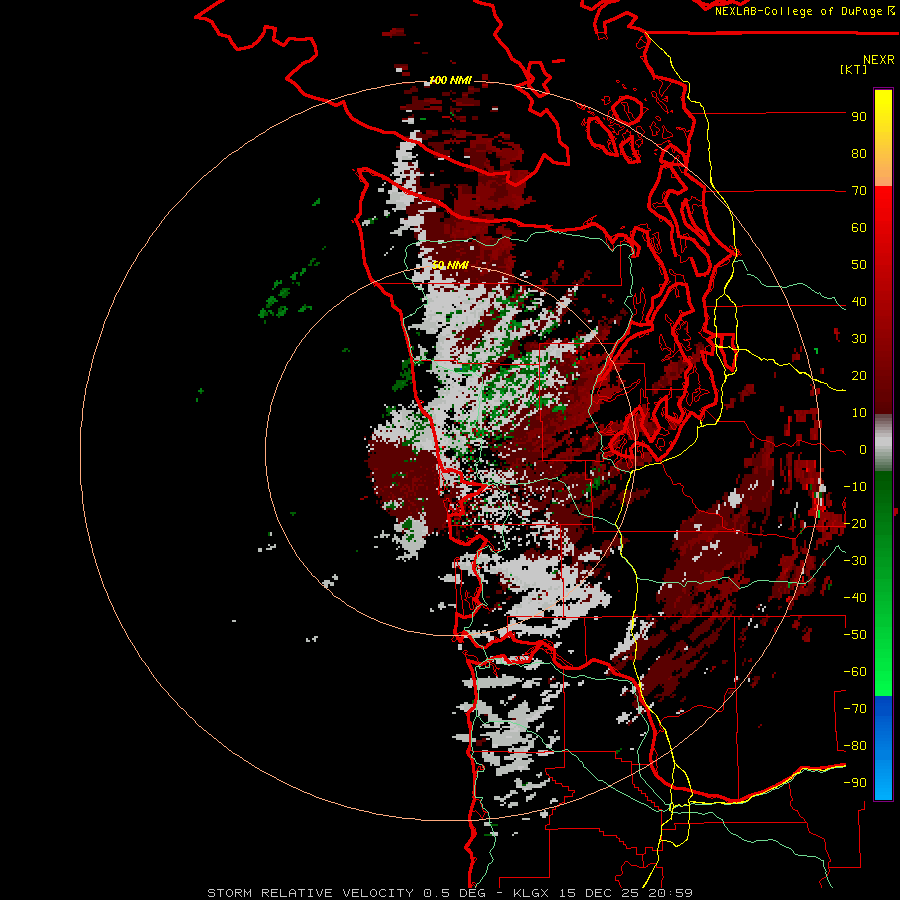Image resolution: width=900 pixels, height=900 pixels.
Task: Click the 80 value on the velocity scale
Action: tap(859, 153)
